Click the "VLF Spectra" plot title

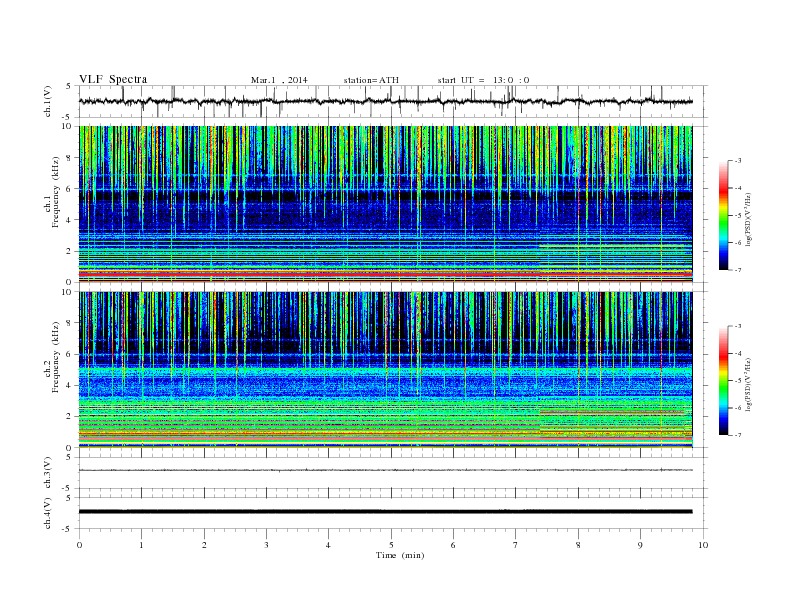[x=113, y=79]
